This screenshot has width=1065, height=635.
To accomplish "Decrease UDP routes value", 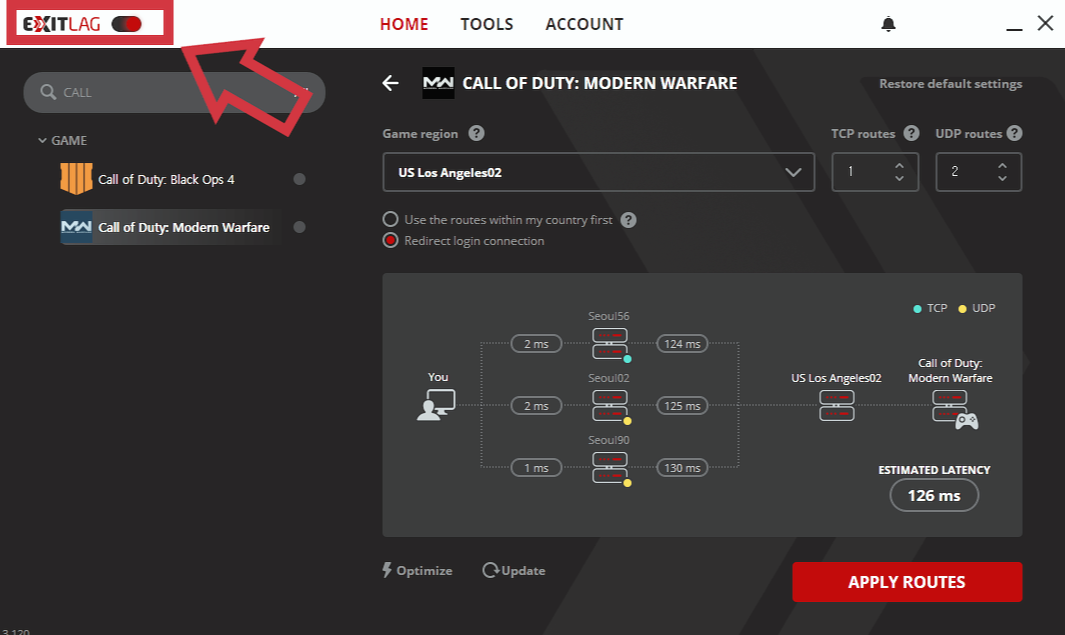I will 1003,178.
